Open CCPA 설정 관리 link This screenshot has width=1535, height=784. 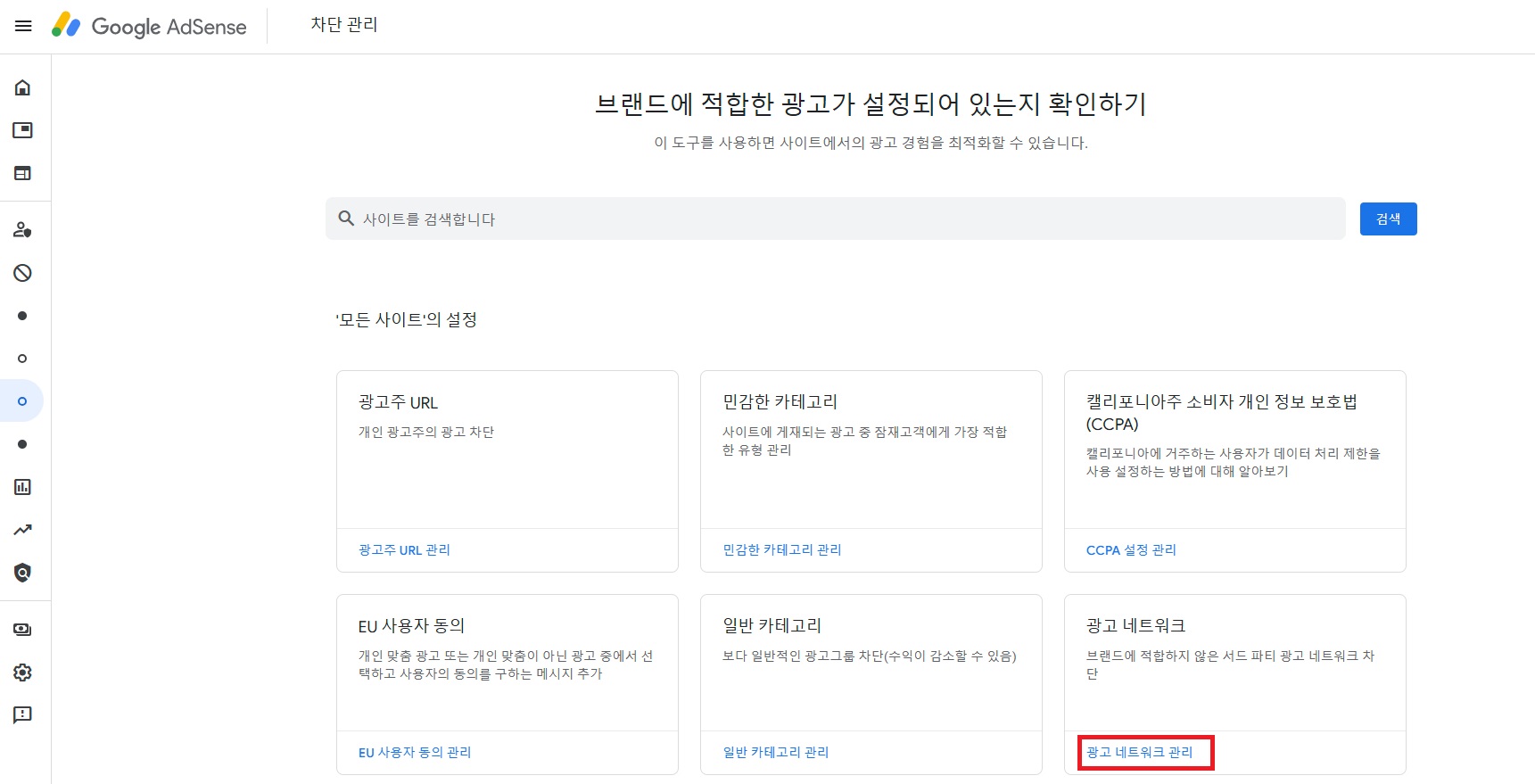tap(1131, 550)
